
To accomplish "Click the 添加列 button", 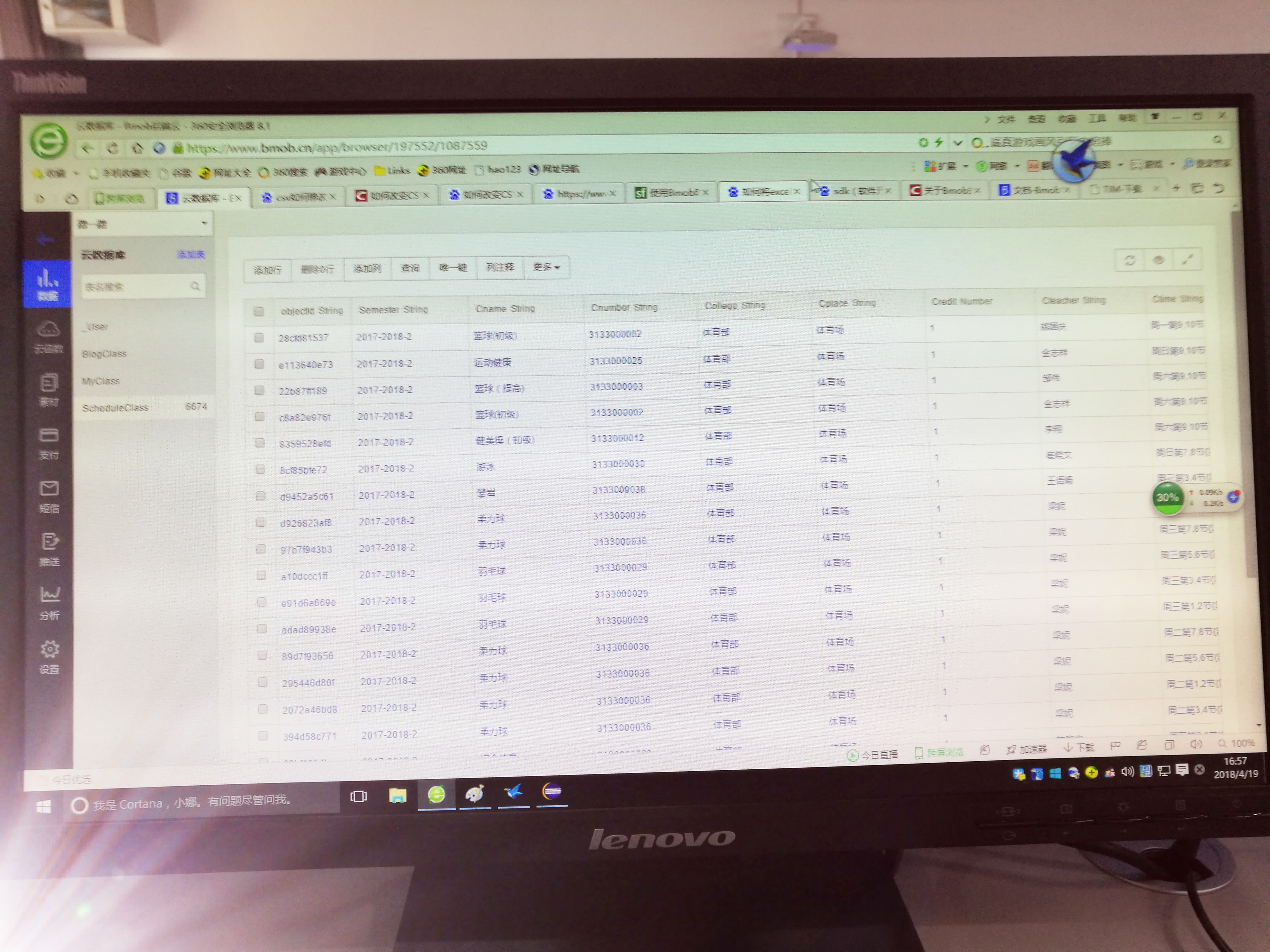I will [367, 269].
